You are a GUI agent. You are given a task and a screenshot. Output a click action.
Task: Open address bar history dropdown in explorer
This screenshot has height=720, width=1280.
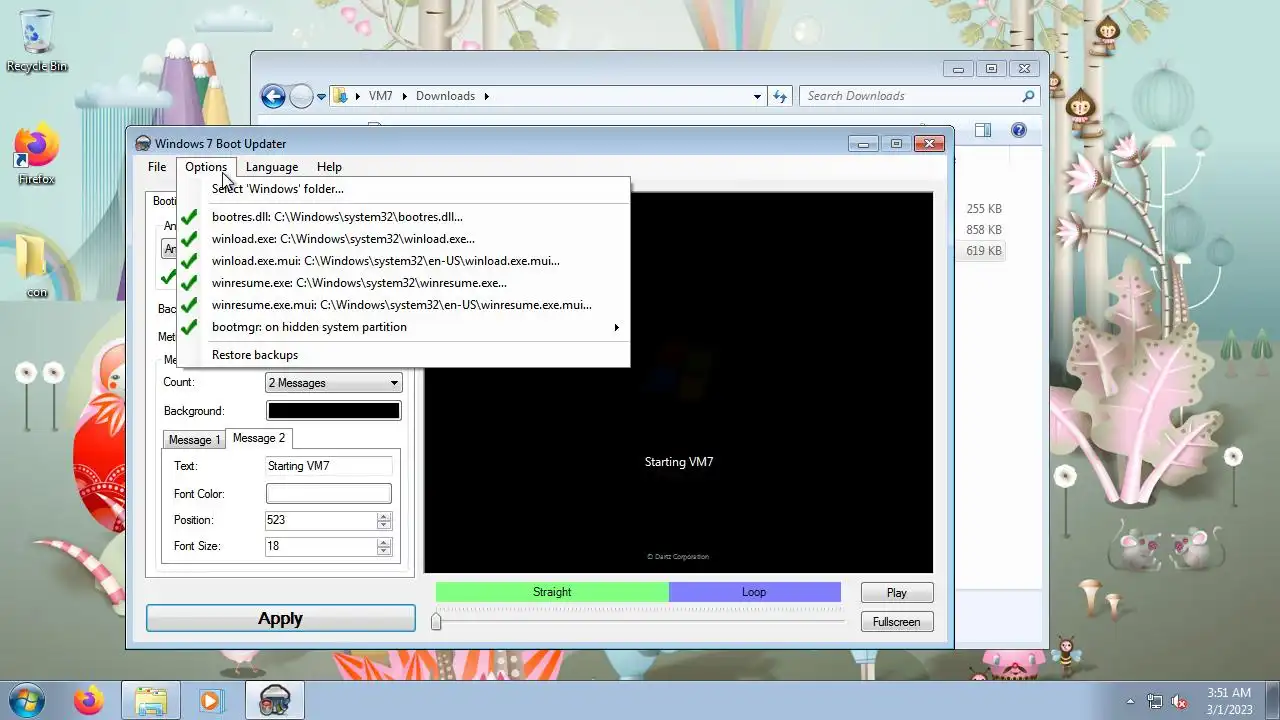(757, 96)
